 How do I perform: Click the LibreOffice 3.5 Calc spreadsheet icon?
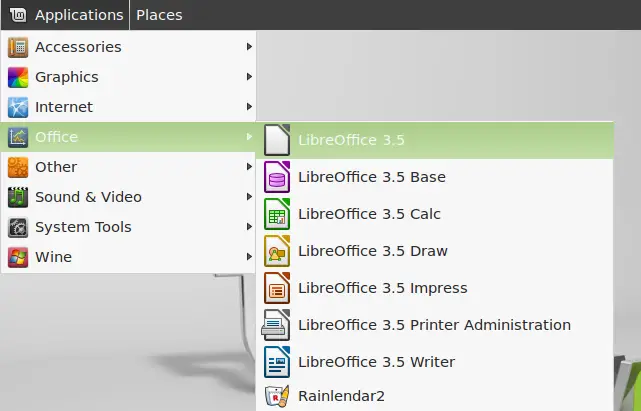tap(277, 214)
